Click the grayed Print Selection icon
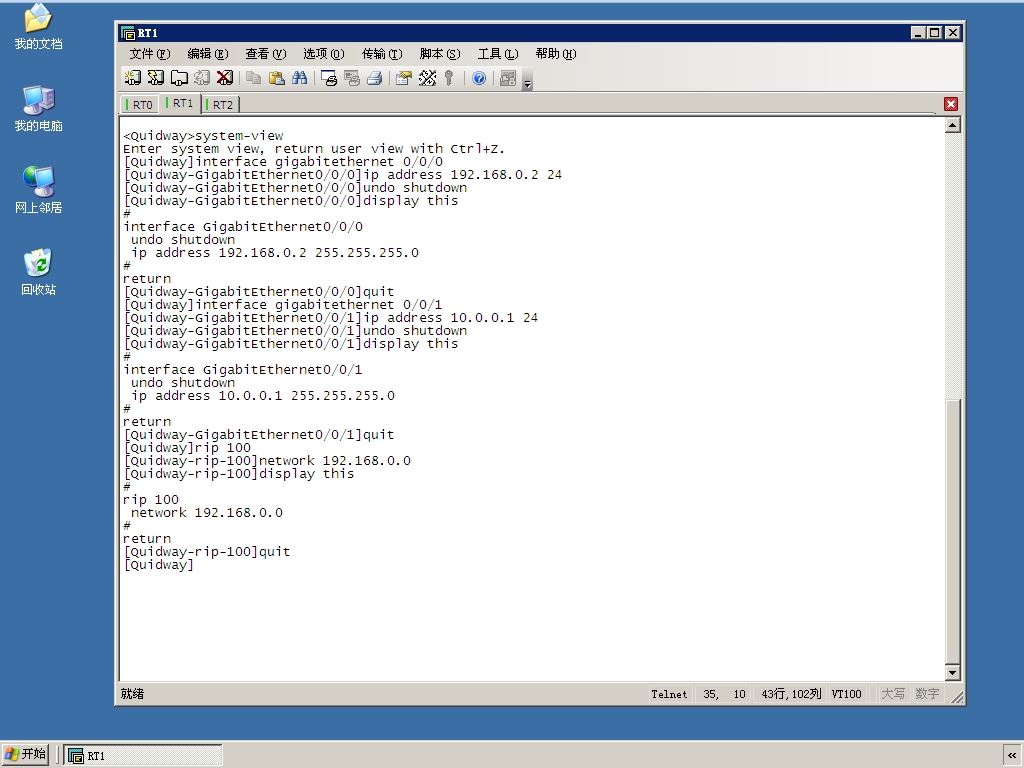This screenshot has height=768, width=1024. [352, 78]
